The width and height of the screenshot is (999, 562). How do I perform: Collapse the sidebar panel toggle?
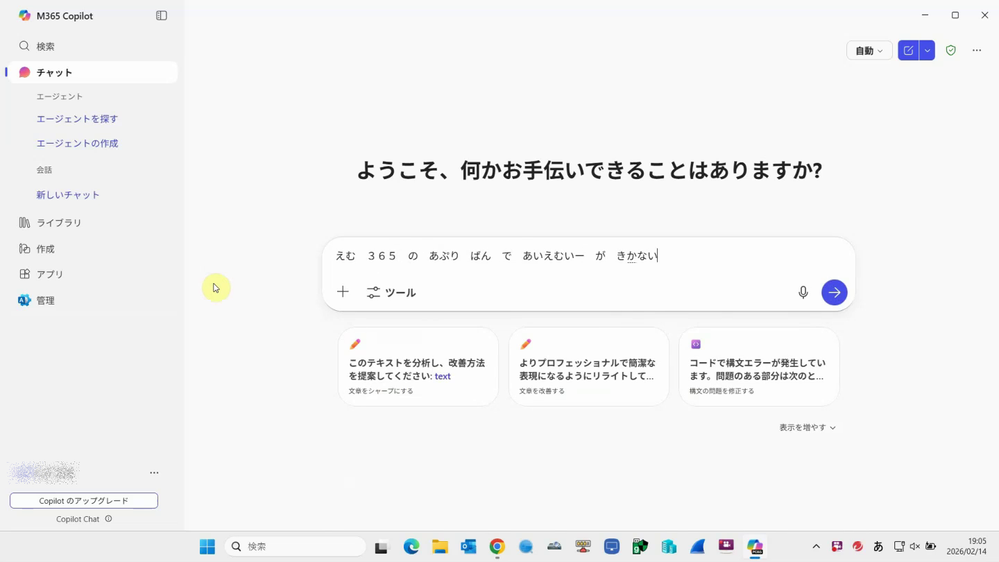(x=161, y=15)
